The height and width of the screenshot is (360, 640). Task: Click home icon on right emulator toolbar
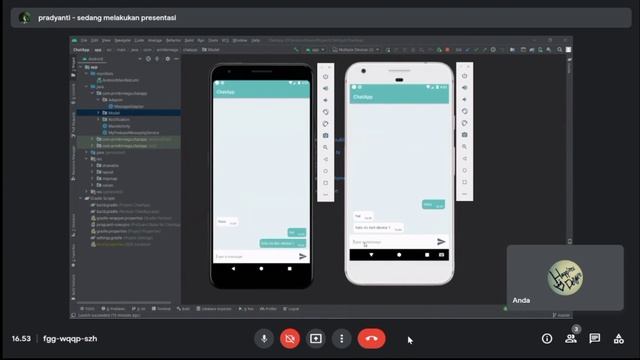464,170
